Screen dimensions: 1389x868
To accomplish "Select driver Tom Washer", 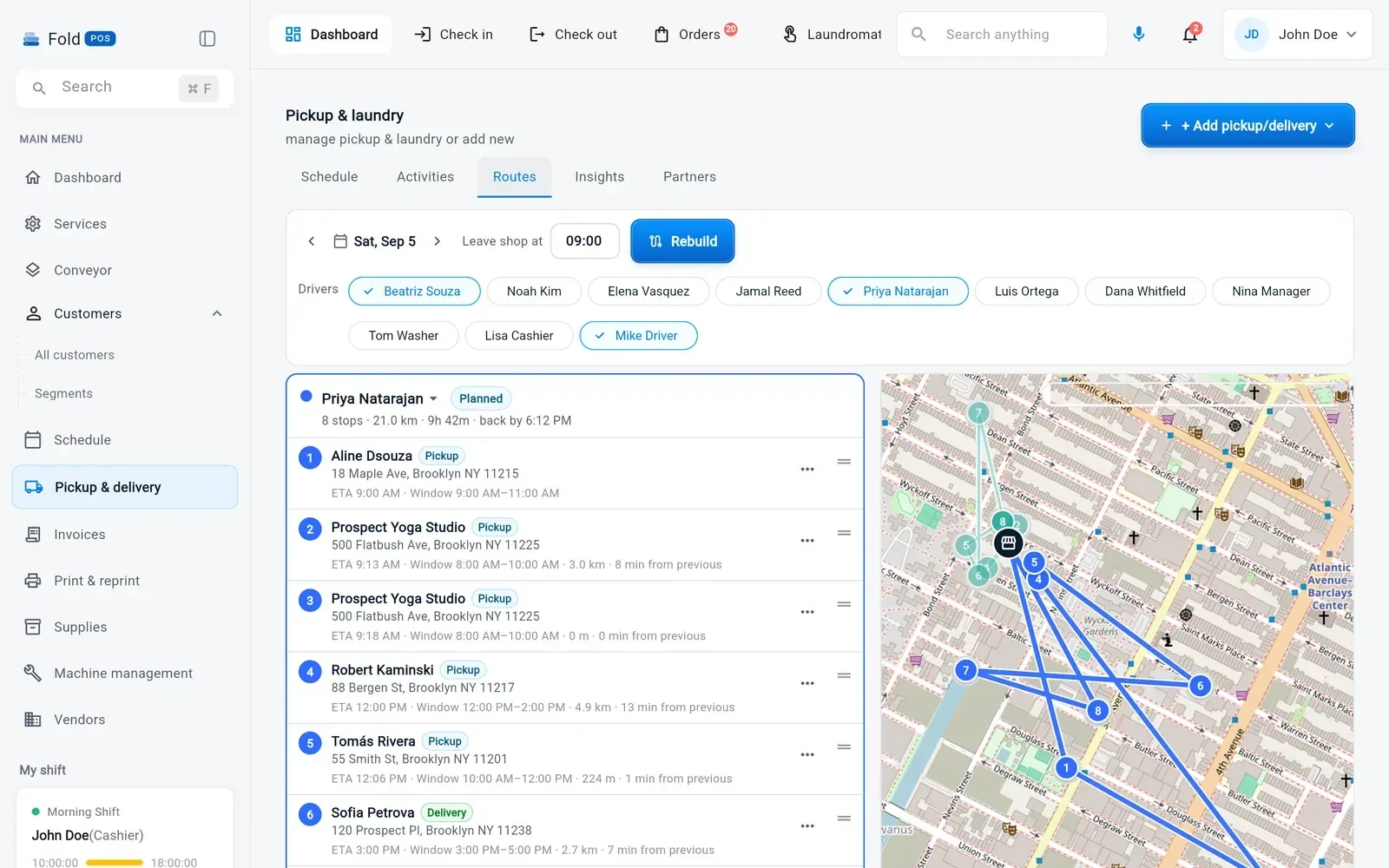I will click(404, 336).
